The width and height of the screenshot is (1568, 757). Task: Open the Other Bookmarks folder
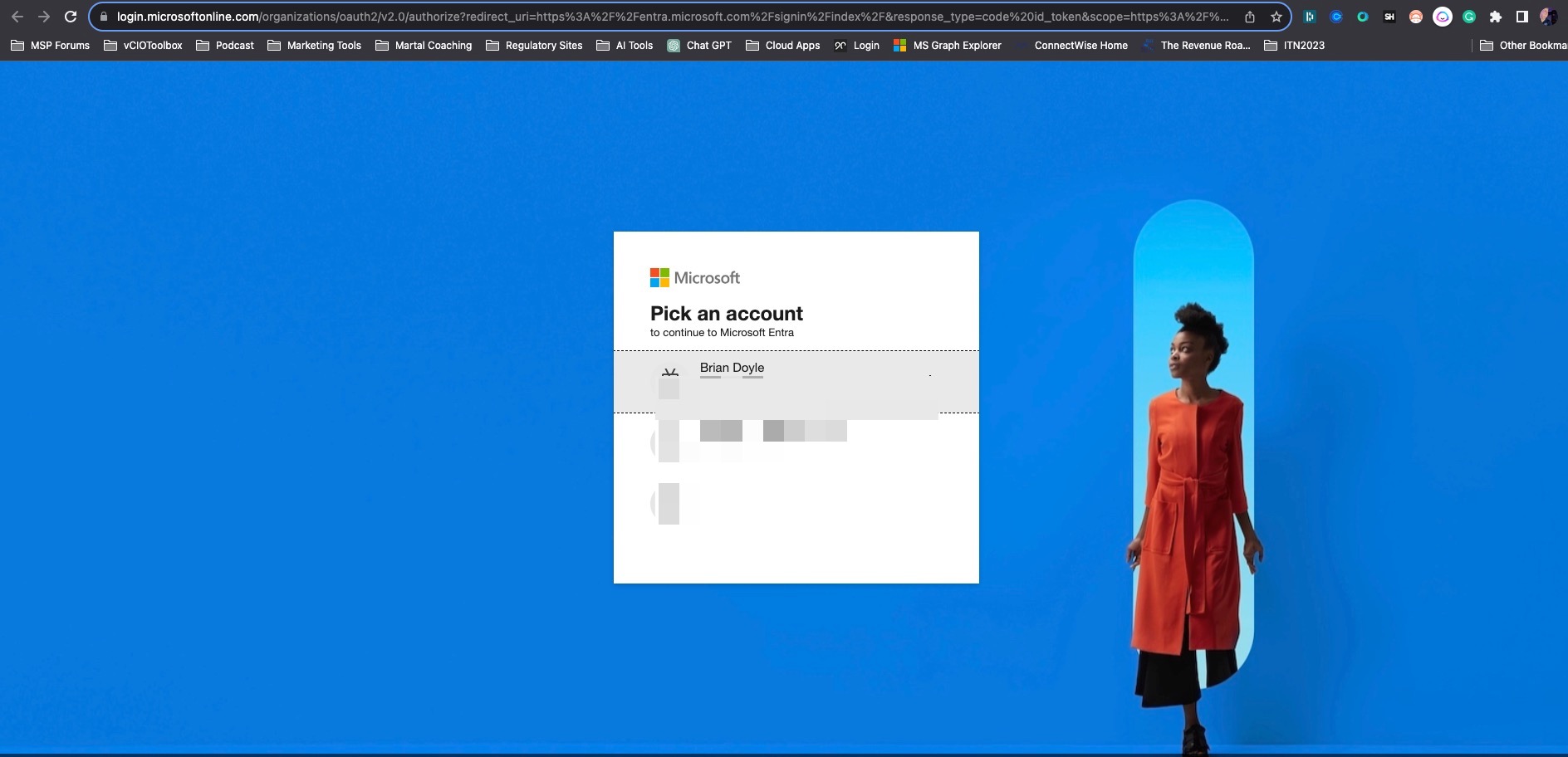click(1523, 46)
